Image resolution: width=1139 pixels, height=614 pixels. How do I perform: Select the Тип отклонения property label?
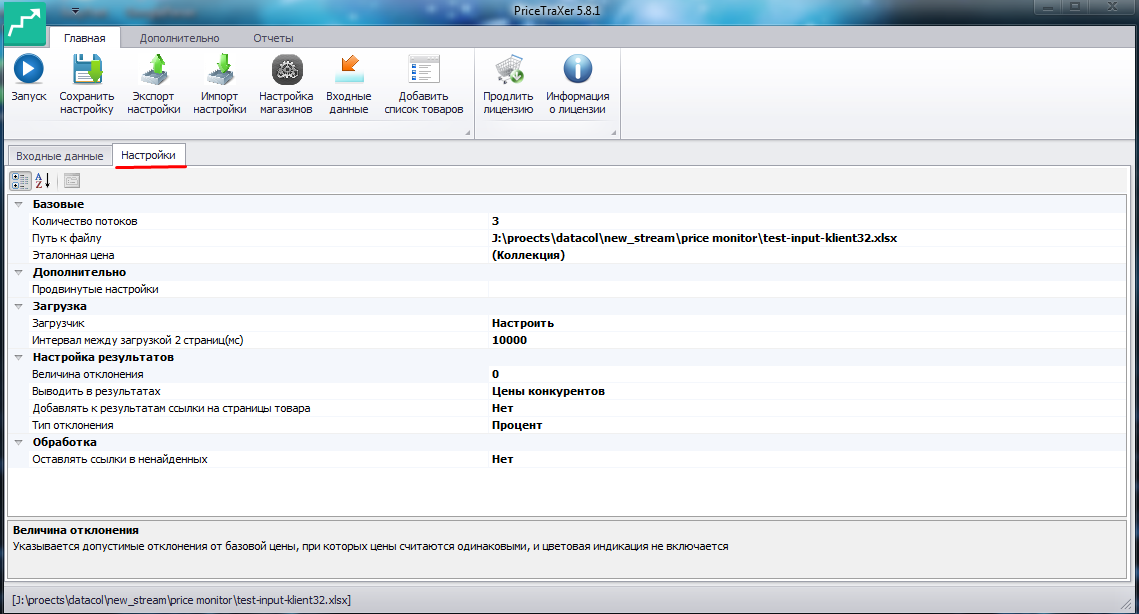click(x=73, y=425)
